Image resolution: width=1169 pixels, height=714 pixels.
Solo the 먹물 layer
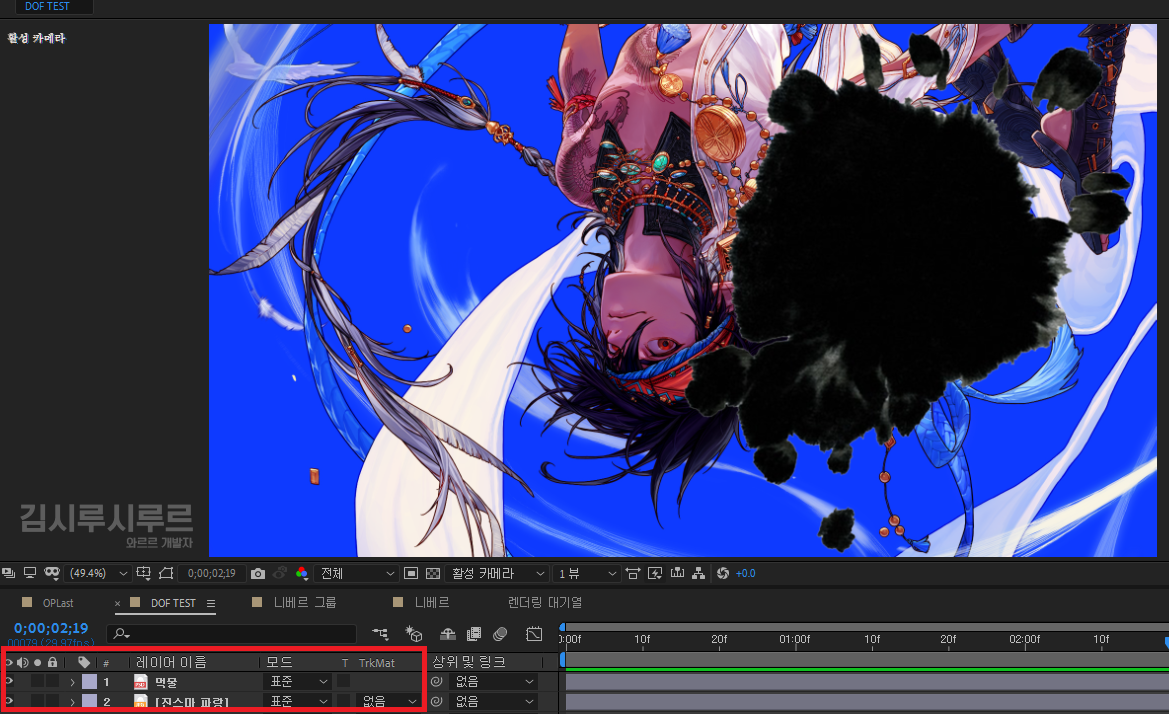click(37, 681)
